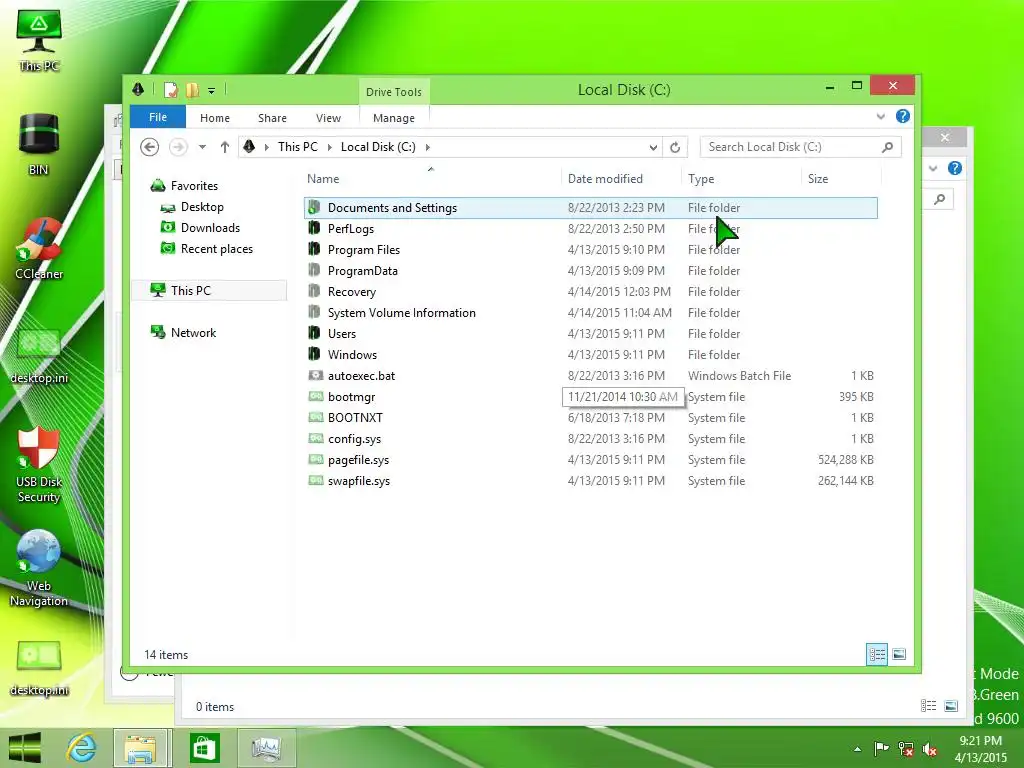Sort by the Size column header

pos(841,178)
